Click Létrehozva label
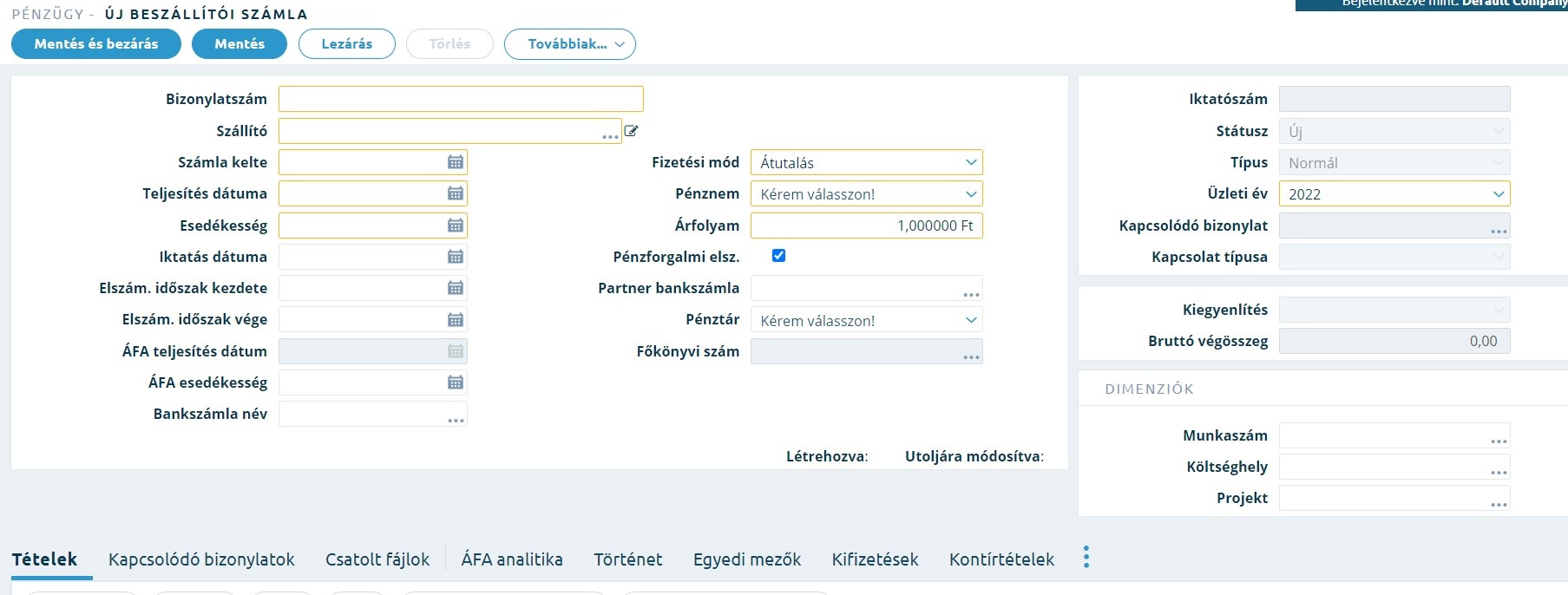Screen dimensions: 1568x595 point(826,456)
